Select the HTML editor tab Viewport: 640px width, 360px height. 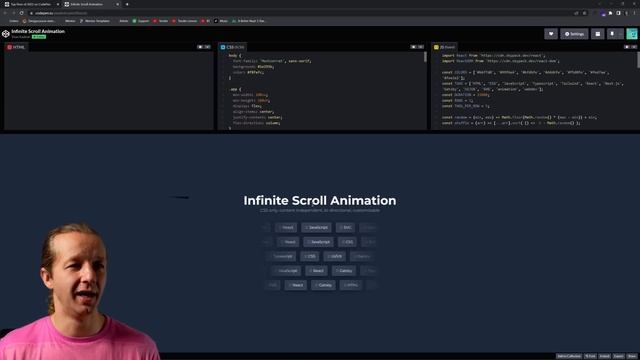pyautogui.click(x=16, y=47)
